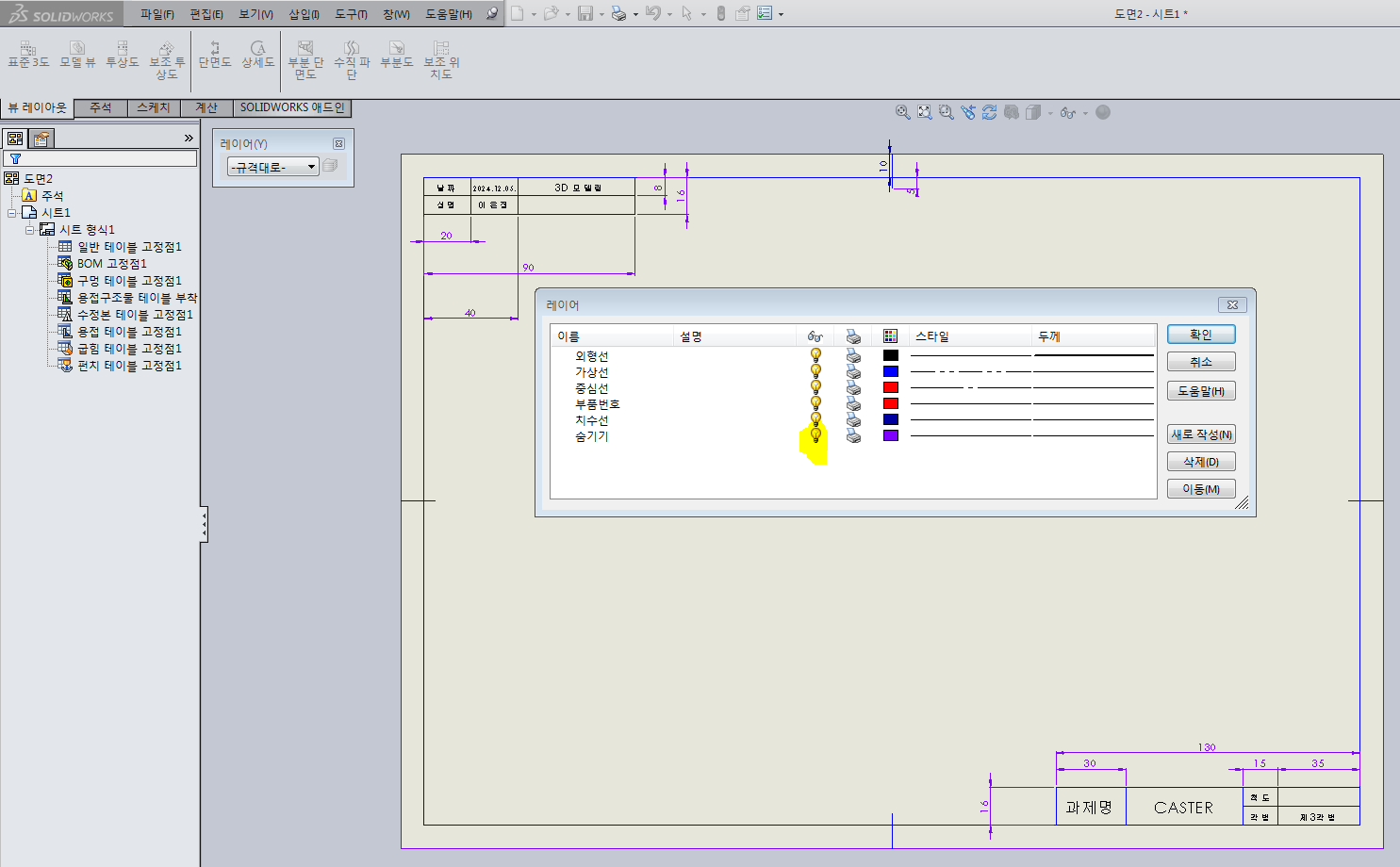Click the Rebuild traffic light icon

point(721,13)
